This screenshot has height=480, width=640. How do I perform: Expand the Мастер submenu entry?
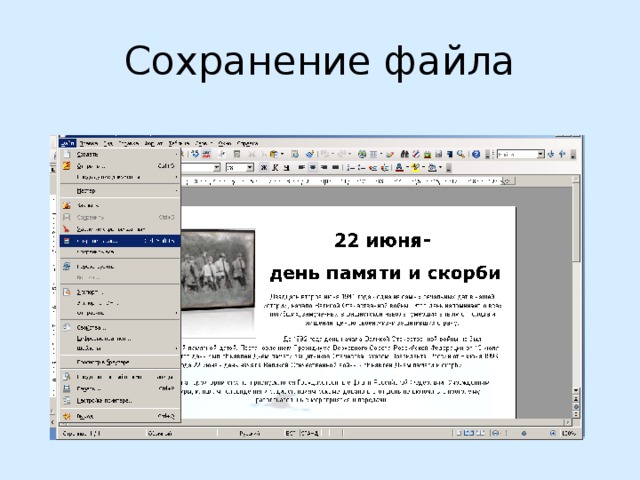(120, 191)
